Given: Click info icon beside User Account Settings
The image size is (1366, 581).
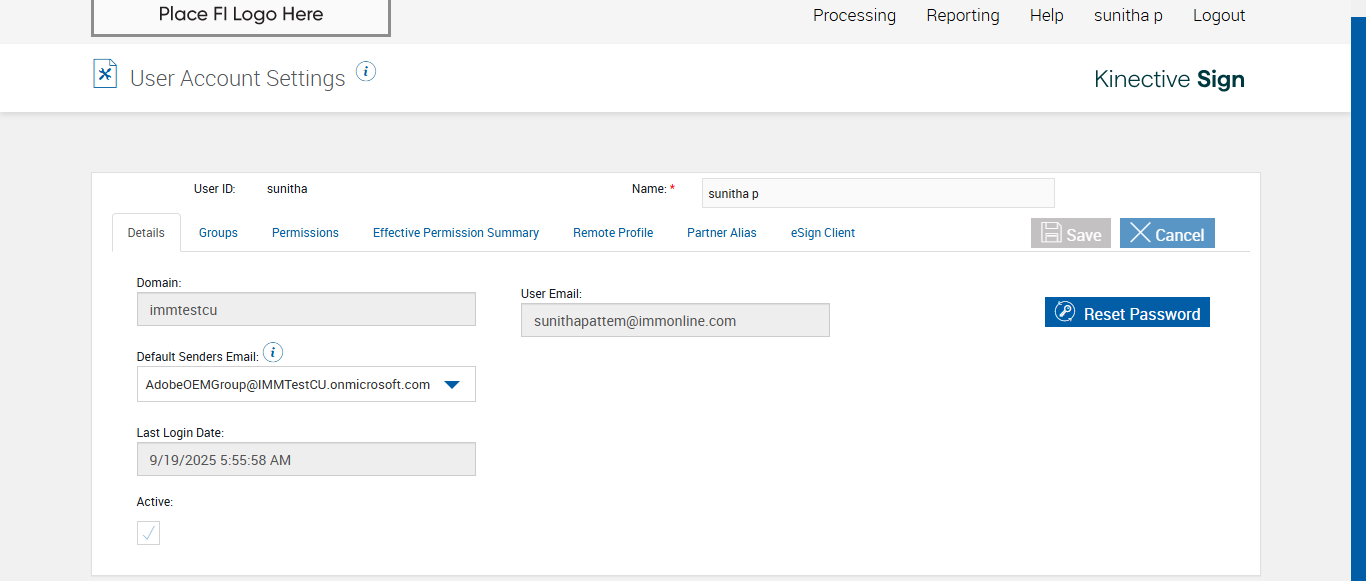Looking at the screenshot, I should point(366,72).
